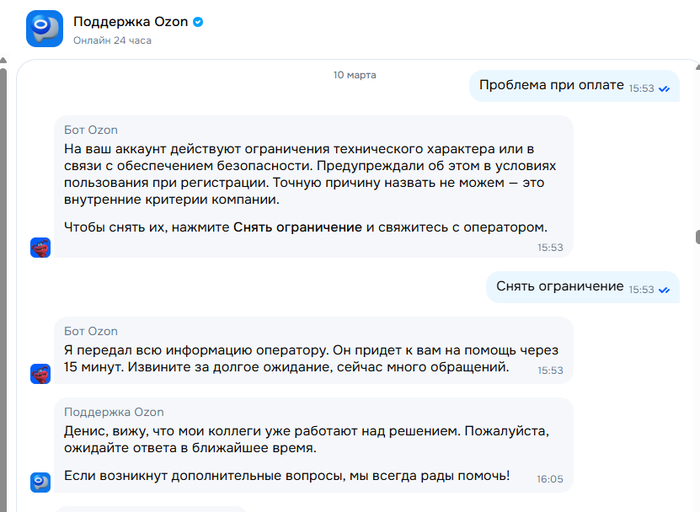The height and width of the screenshot is (512, 700).
Task: Click read checkmarks on "Проблема при оплате" message
Action: pos(664,89)
